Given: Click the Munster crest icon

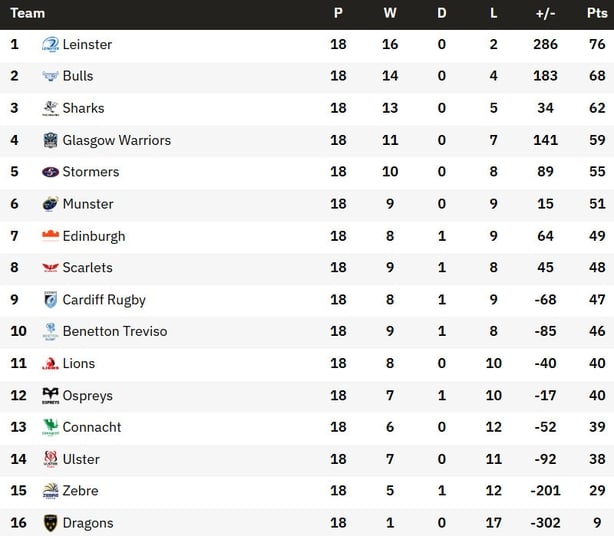Looking at the screenshot, I should pyautogui.click(x=51, y=204).
